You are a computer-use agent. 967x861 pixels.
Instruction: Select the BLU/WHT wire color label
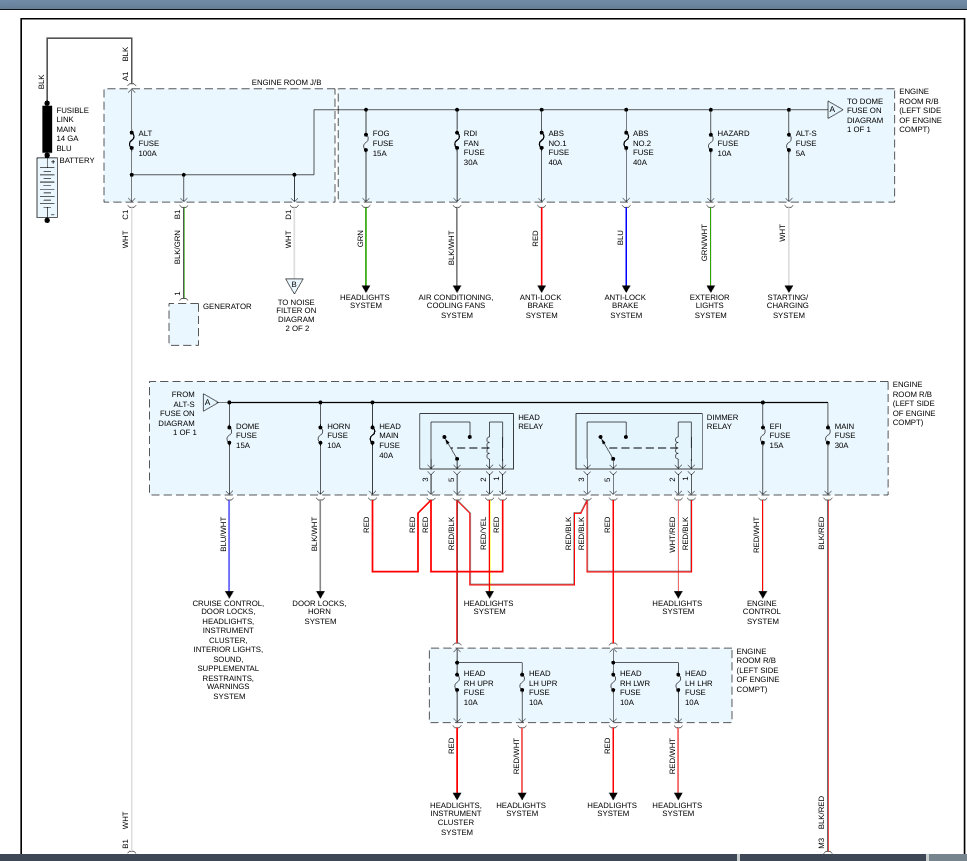(223, 534)
